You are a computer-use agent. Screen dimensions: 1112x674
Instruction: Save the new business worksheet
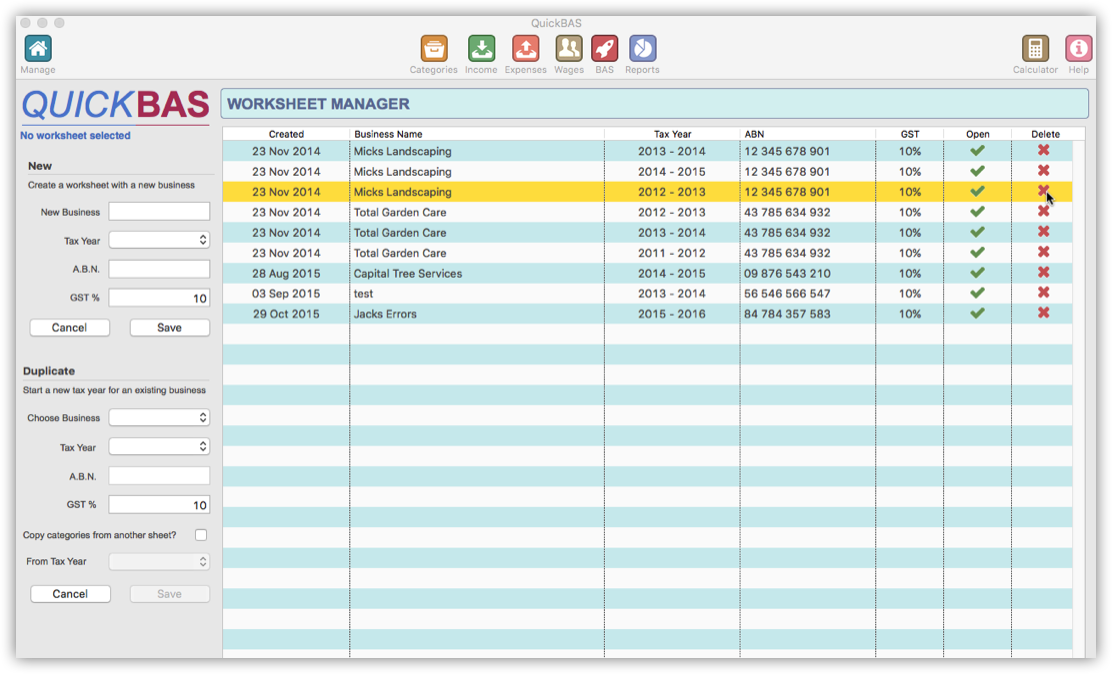(169, 327)
